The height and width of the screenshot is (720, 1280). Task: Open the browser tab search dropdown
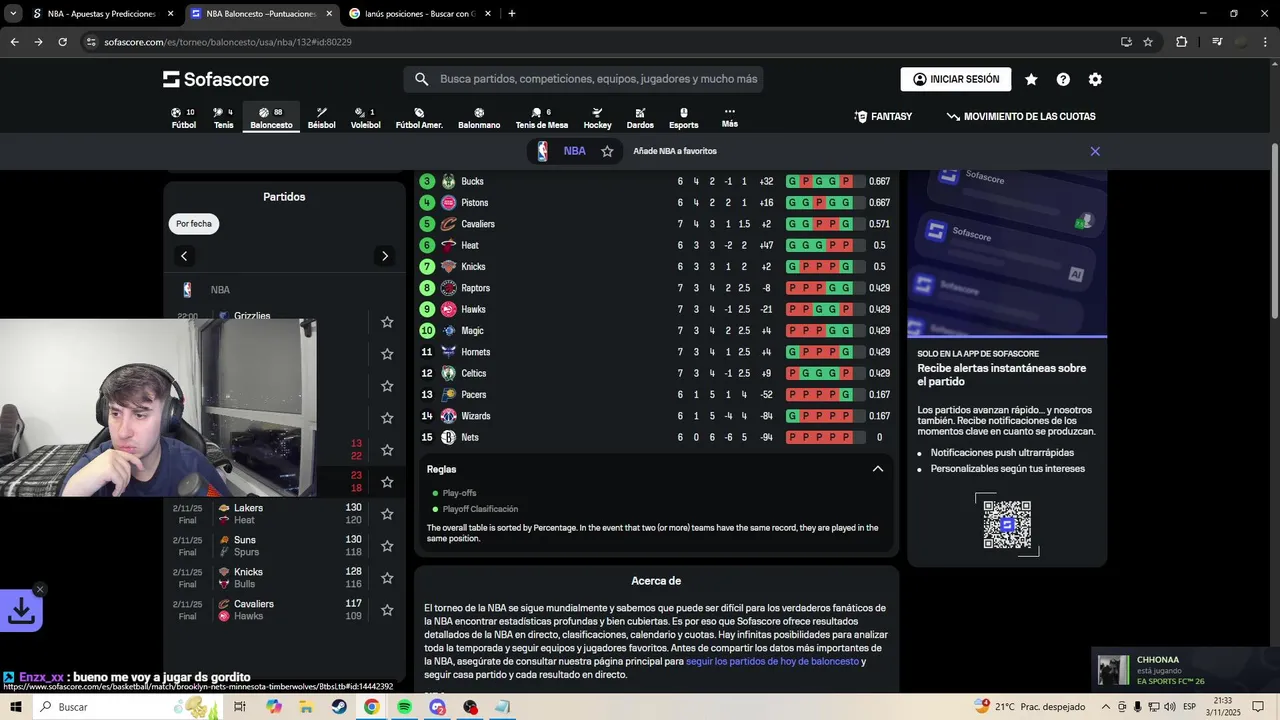(x=13, y=14)
